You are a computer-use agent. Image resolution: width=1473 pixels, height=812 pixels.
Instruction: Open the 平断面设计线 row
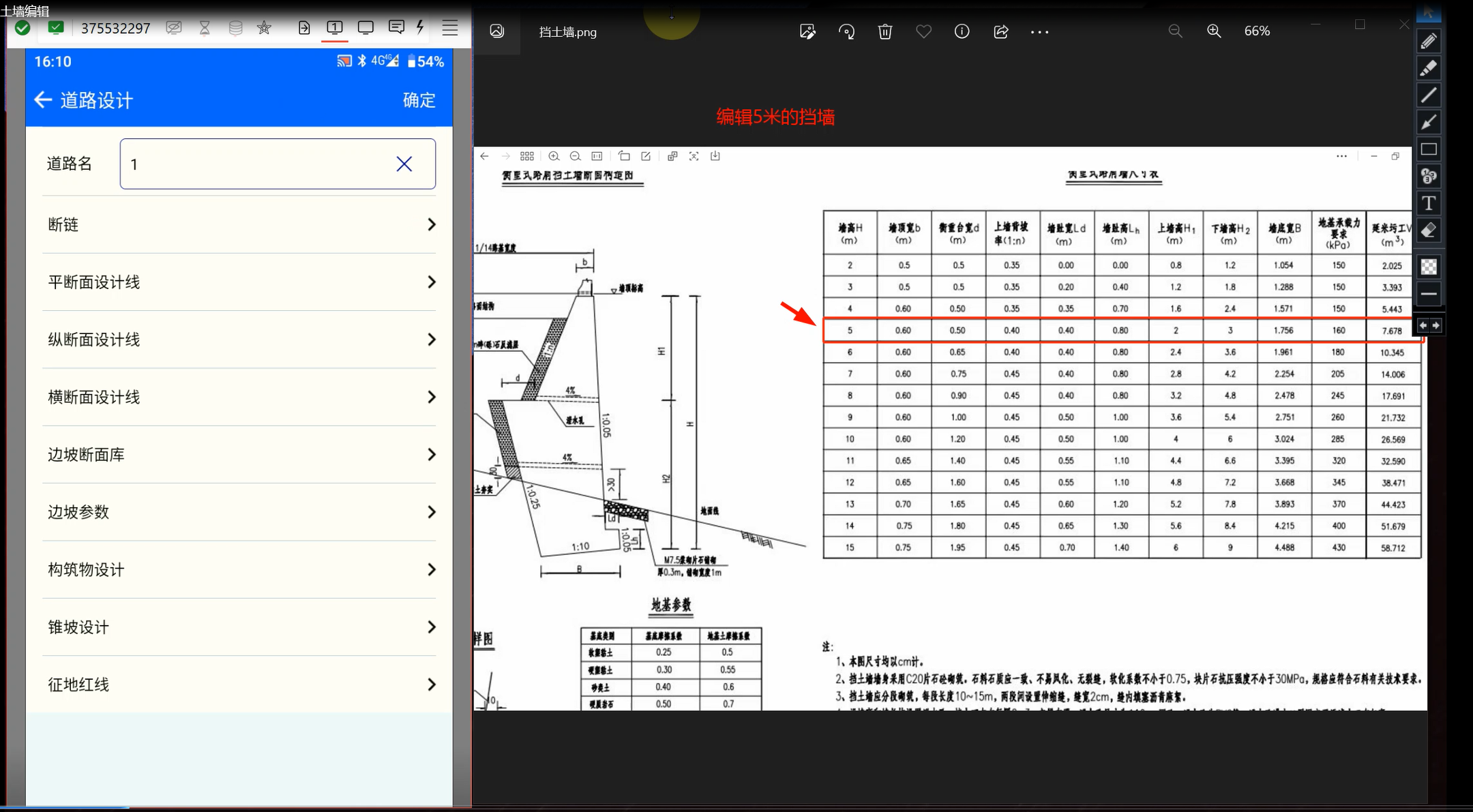tap(239, 282)
